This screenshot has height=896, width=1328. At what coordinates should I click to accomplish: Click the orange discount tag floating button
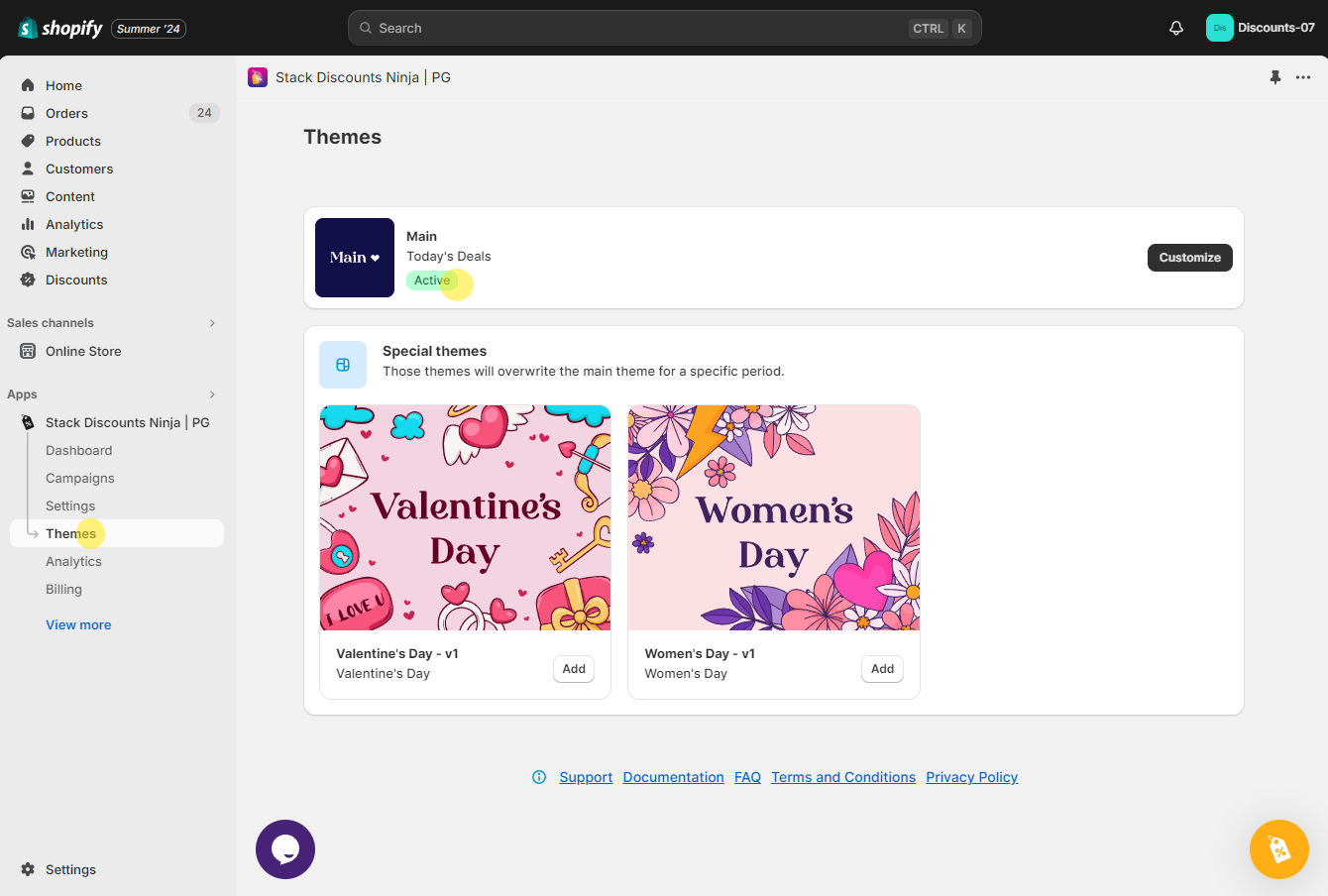click(1278, 849)
